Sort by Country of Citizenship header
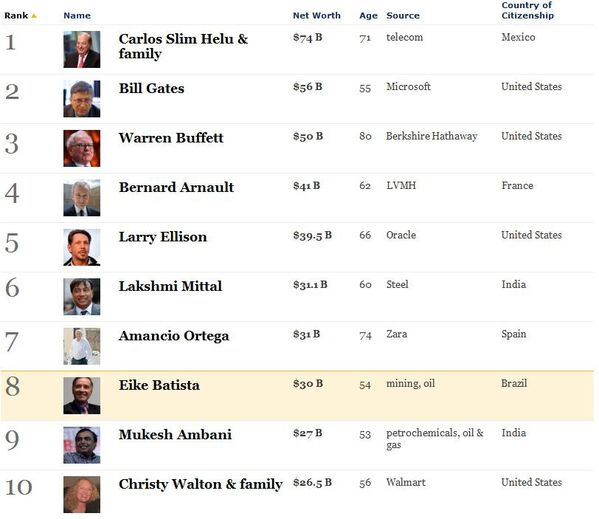The image size is (599, 519). point(527,10)
